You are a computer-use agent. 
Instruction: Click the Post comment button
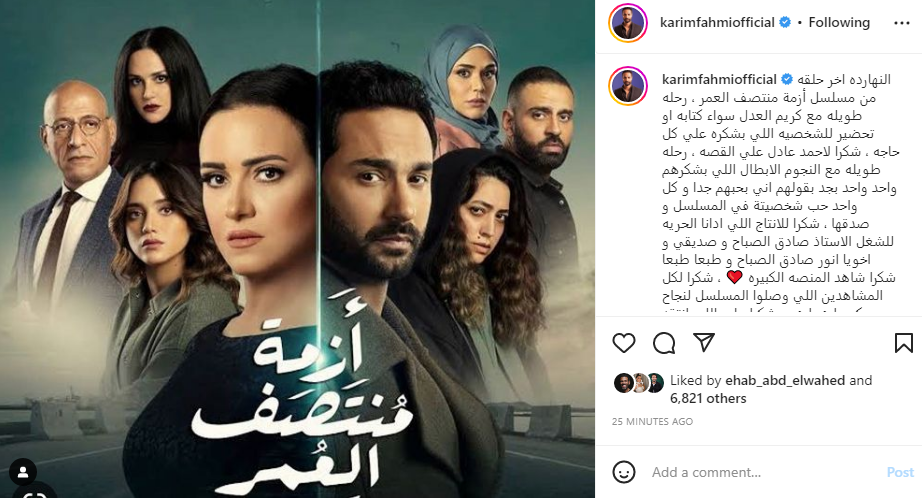coord(900,472)
